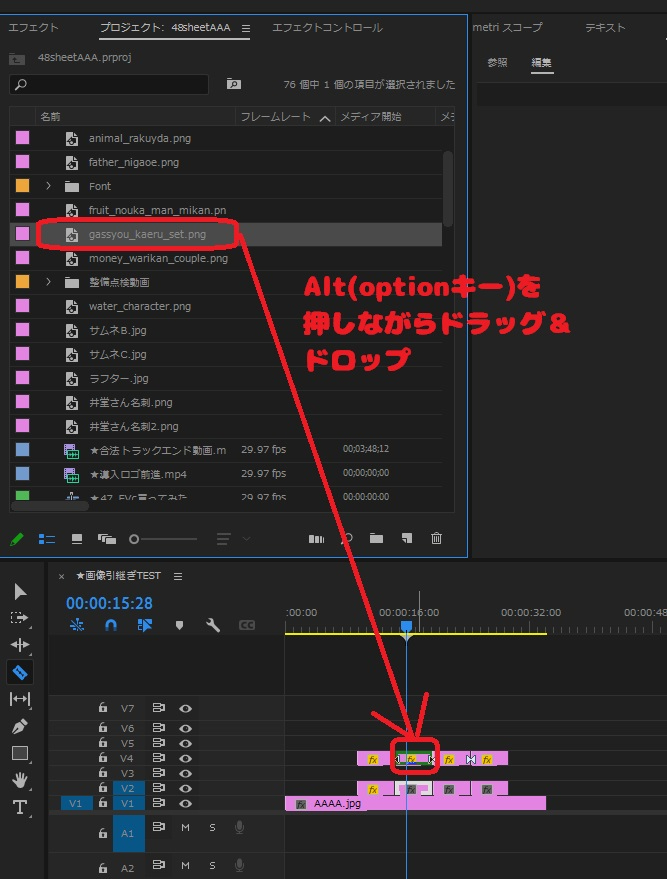This screenshot has height=879, width=667.
Task: Toggle sync lock on V2
Action: (x=159, y=788)
